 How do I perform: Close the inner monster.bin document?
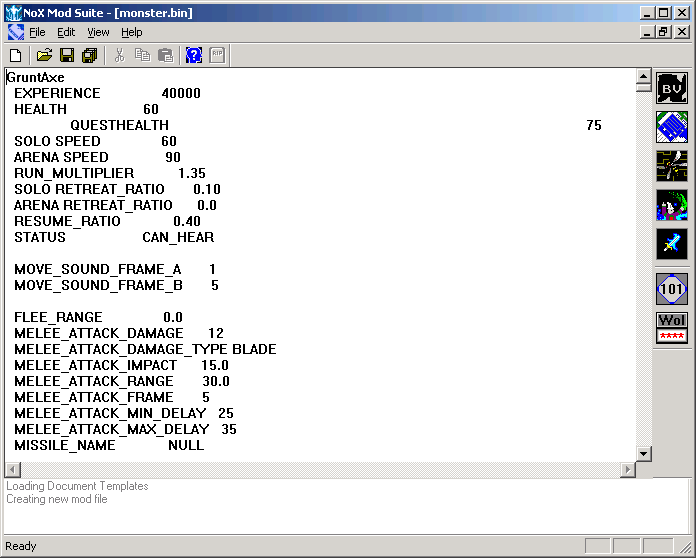[x=682, y=32]
